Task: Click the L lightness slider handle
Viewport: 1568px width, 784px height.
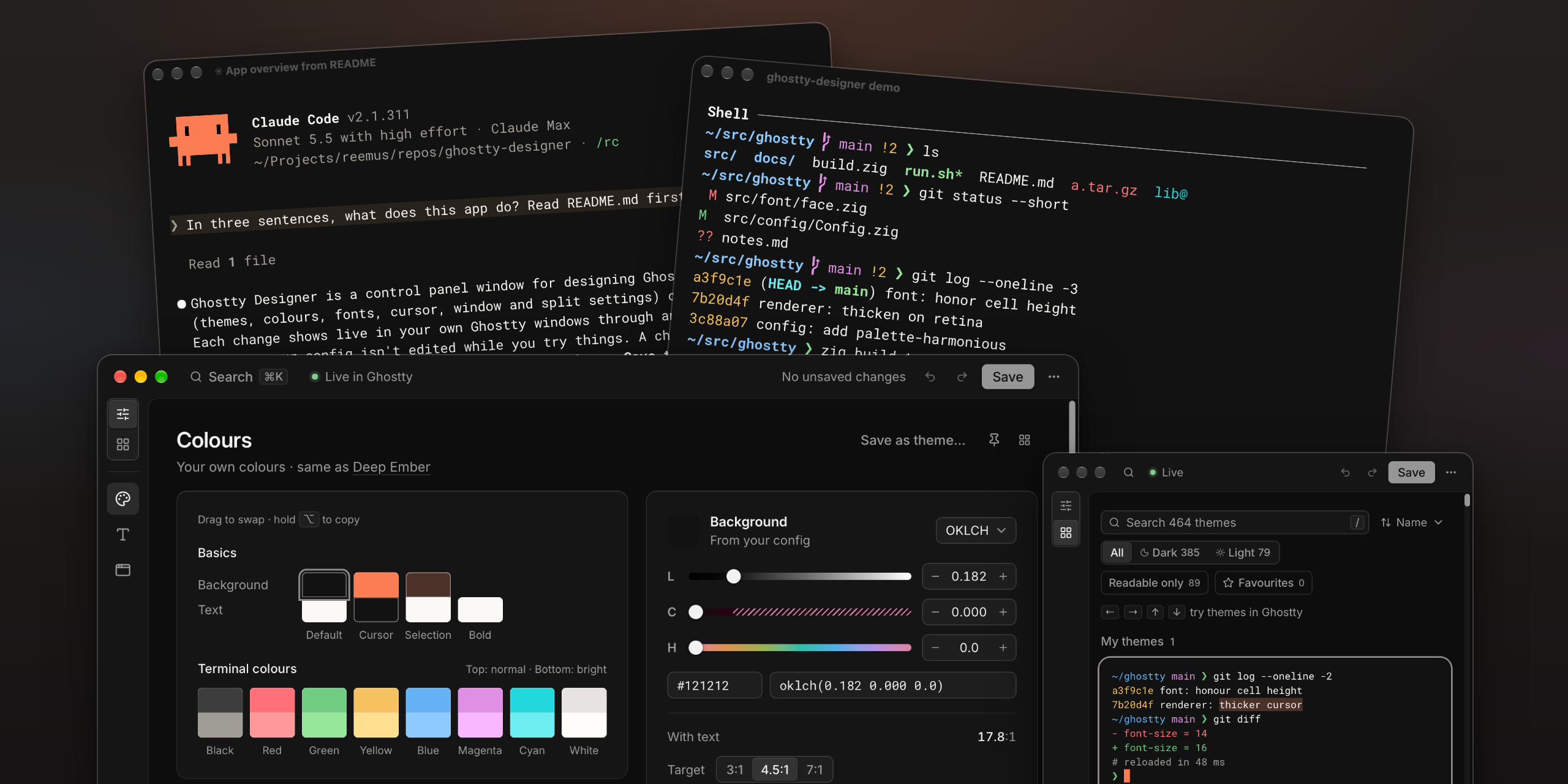Action: (733, 576)
